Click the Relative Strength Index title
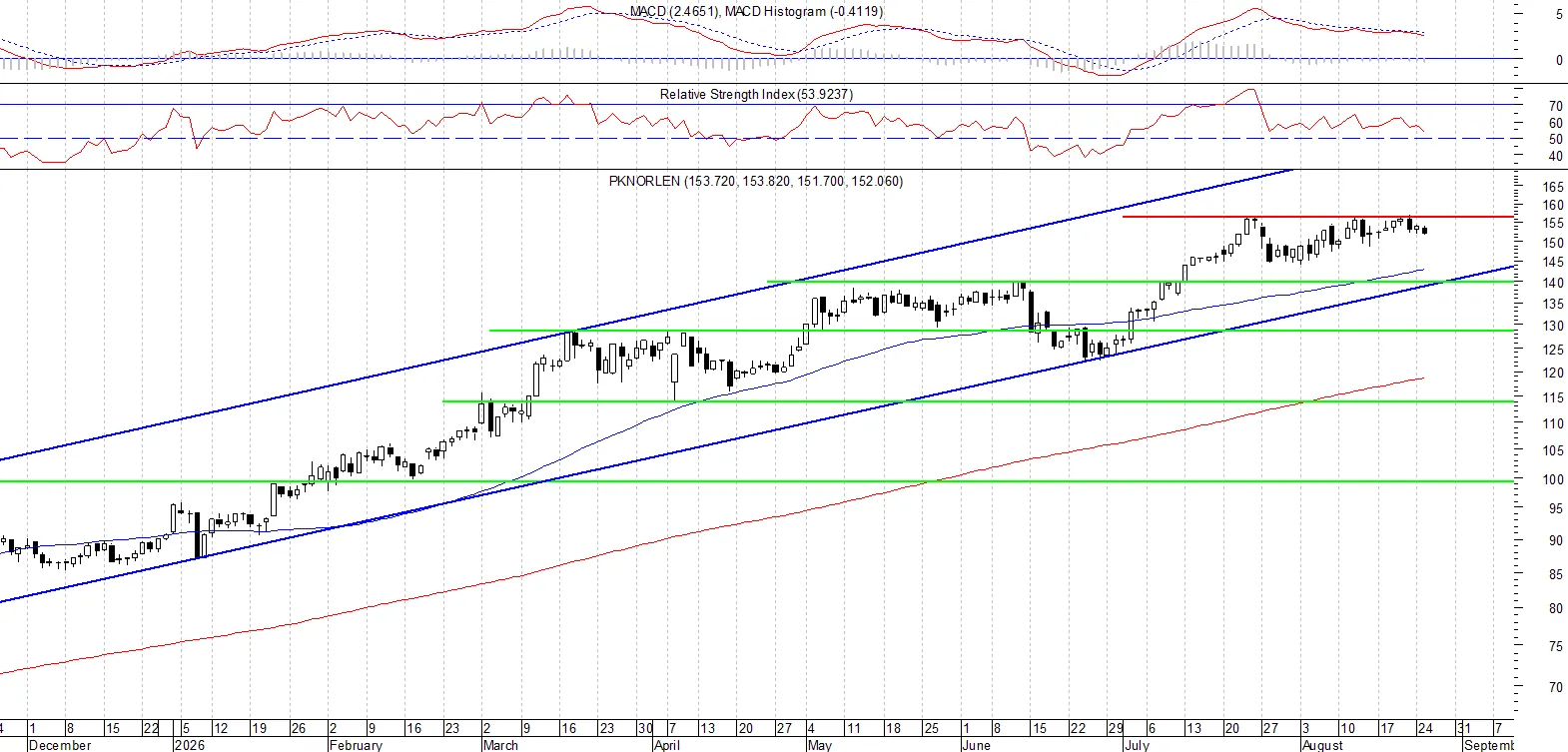1568x752 pixels. click(756, 94)
